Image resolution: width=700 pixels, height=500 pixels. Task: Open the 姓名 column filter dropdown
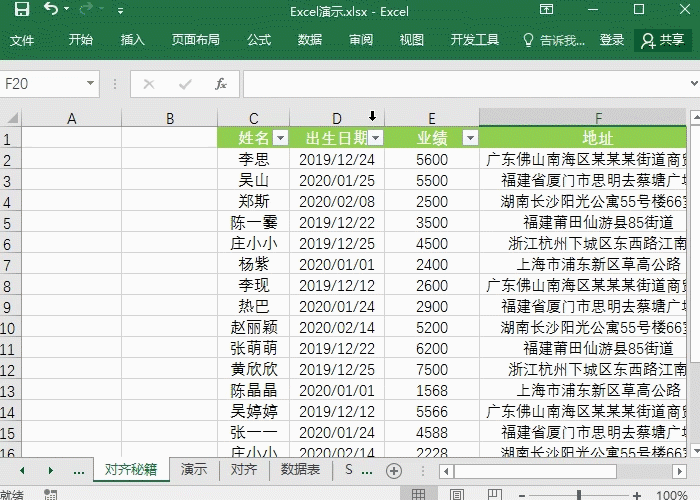coord(280,138)
